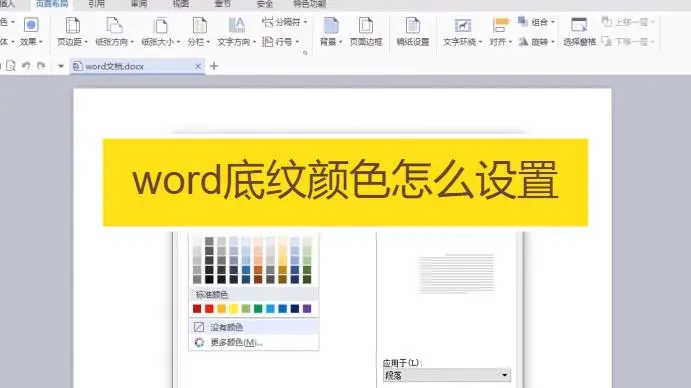Switch to the 特色功能 special features tab
Image resolution: width=691 pixels, height=388 pixels.
[x=310, y=4]
